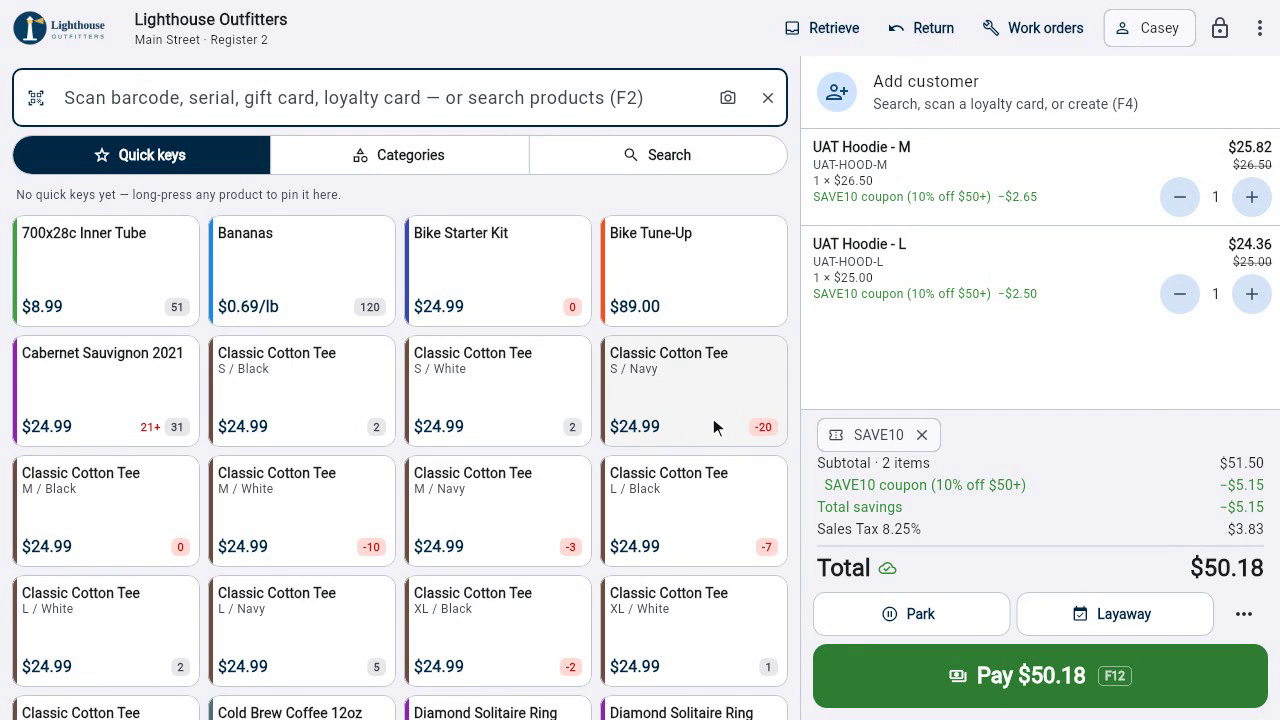Put the sale on Layaway

1115,614
